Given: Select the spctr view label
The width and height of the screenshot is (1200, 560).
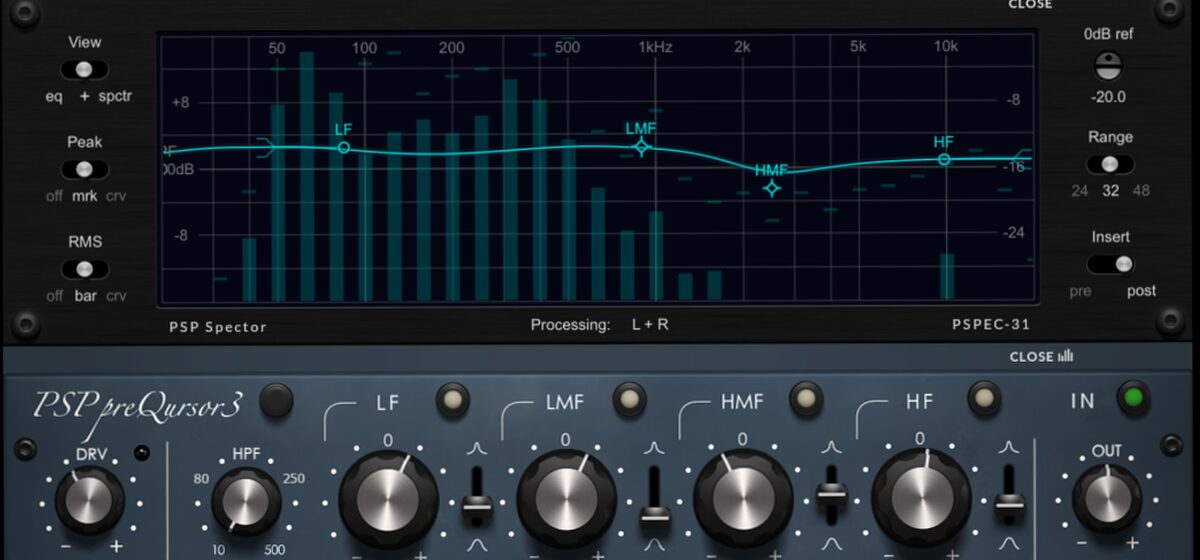Looking at the screenshot, I should pyautogui.click(x=115, y=97).
